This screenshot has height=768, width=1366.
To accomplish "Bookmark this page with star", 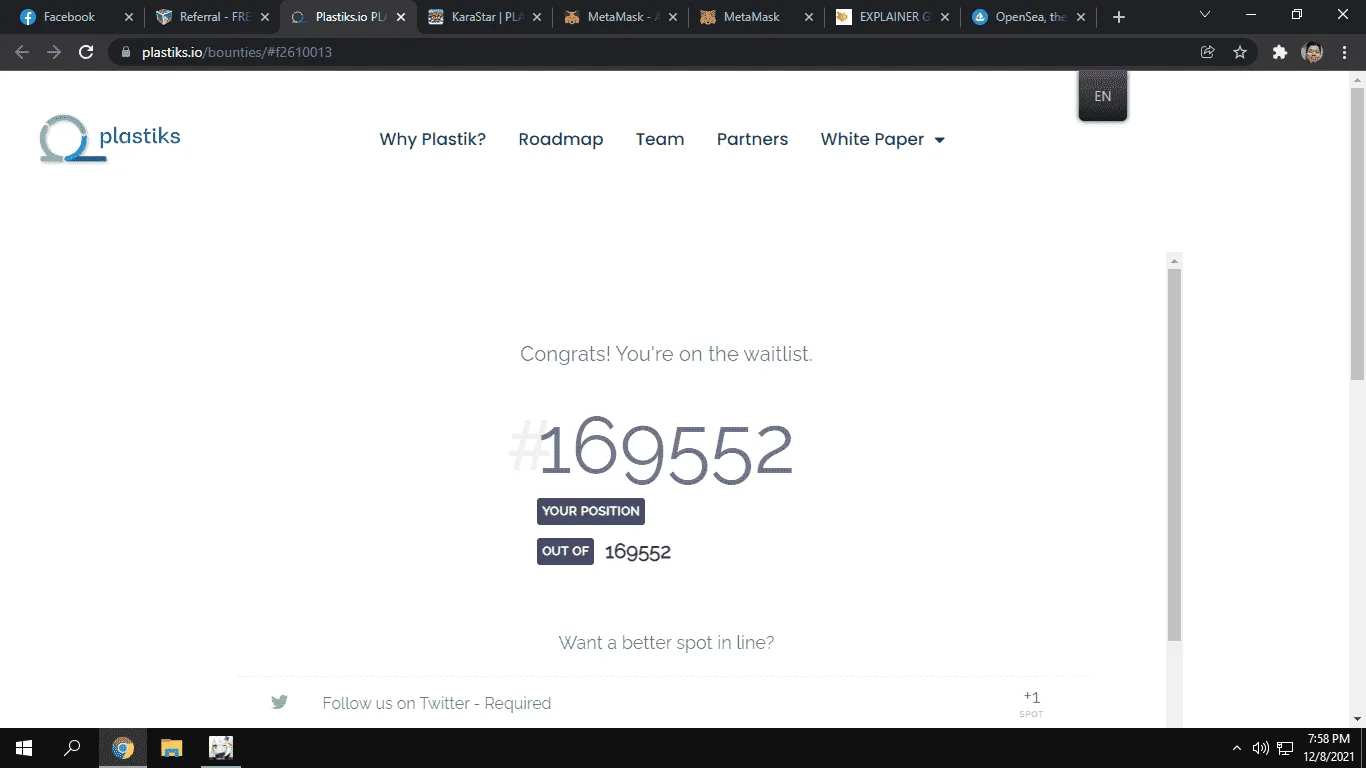I will pyautogui.click(x=1240, y=52).
